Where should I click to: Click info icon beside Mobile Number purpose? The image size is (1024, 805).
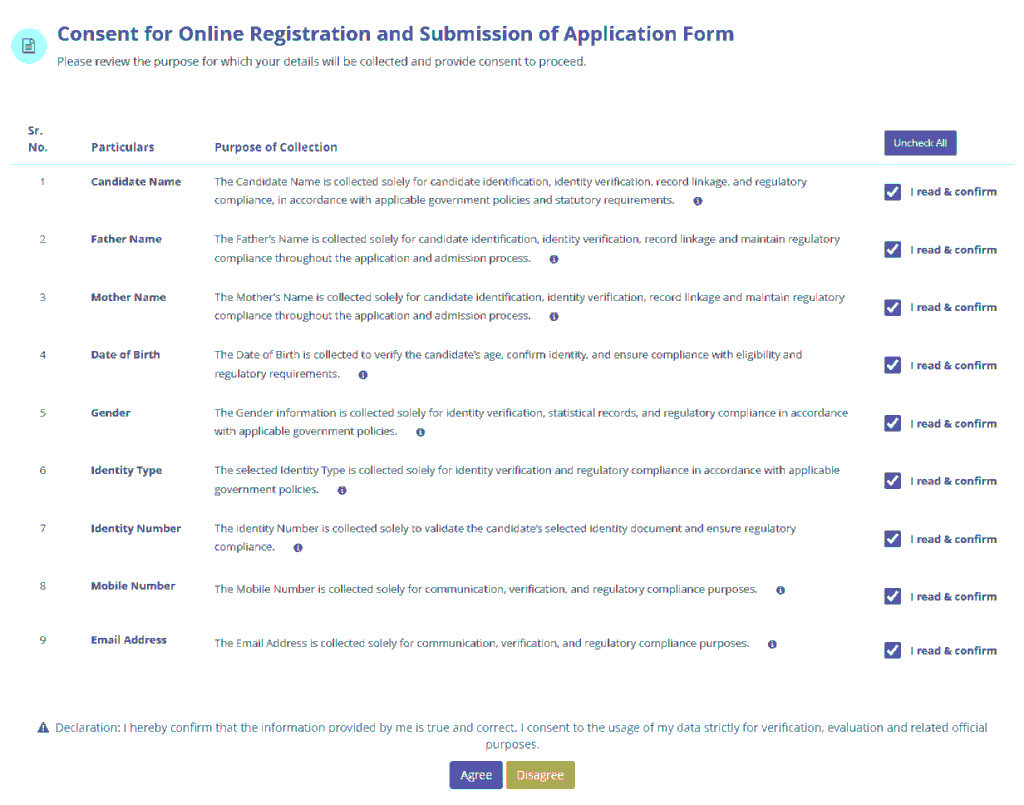(780, 590)
